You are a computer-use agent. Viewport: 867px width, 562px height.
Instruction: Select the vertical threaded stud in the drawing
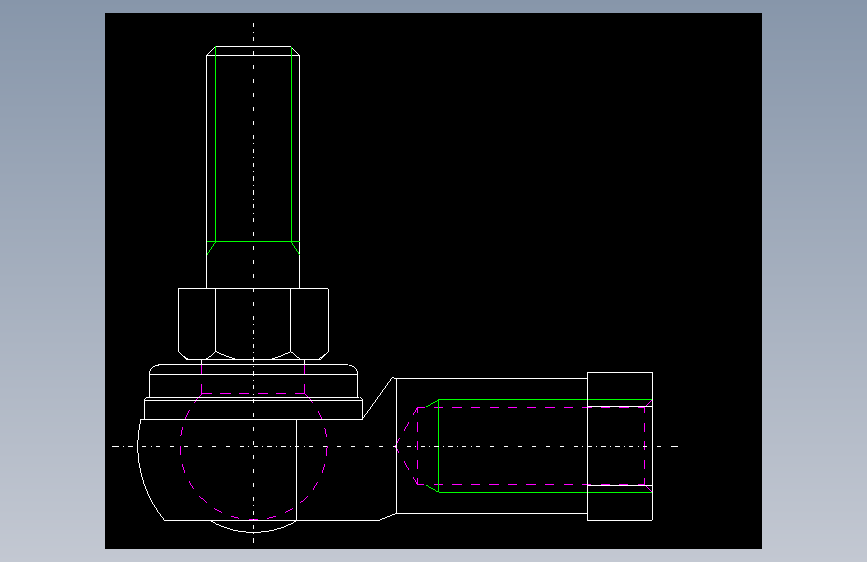(253, 167)
